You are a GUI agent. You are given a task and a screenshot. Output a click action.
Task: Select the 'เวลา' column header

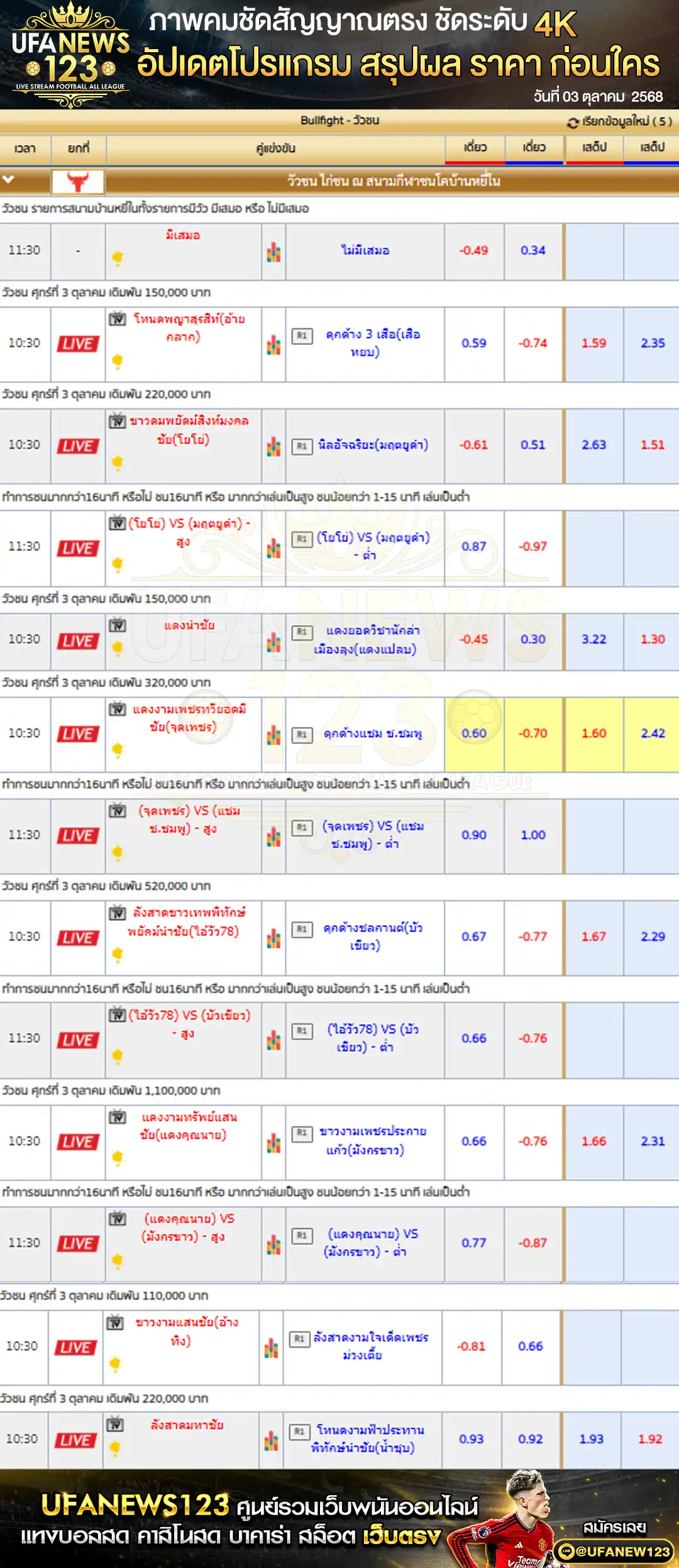point(25,148)
